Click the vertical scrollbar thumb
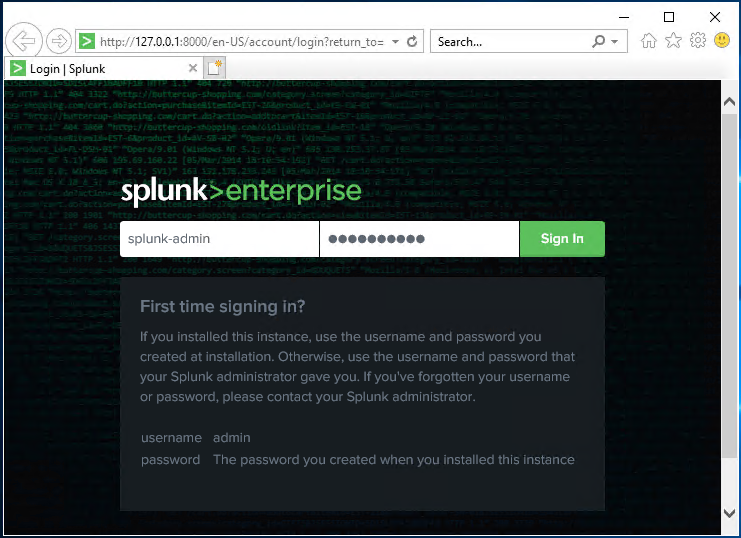Screen dimensions: 741x538 point(729,285)
